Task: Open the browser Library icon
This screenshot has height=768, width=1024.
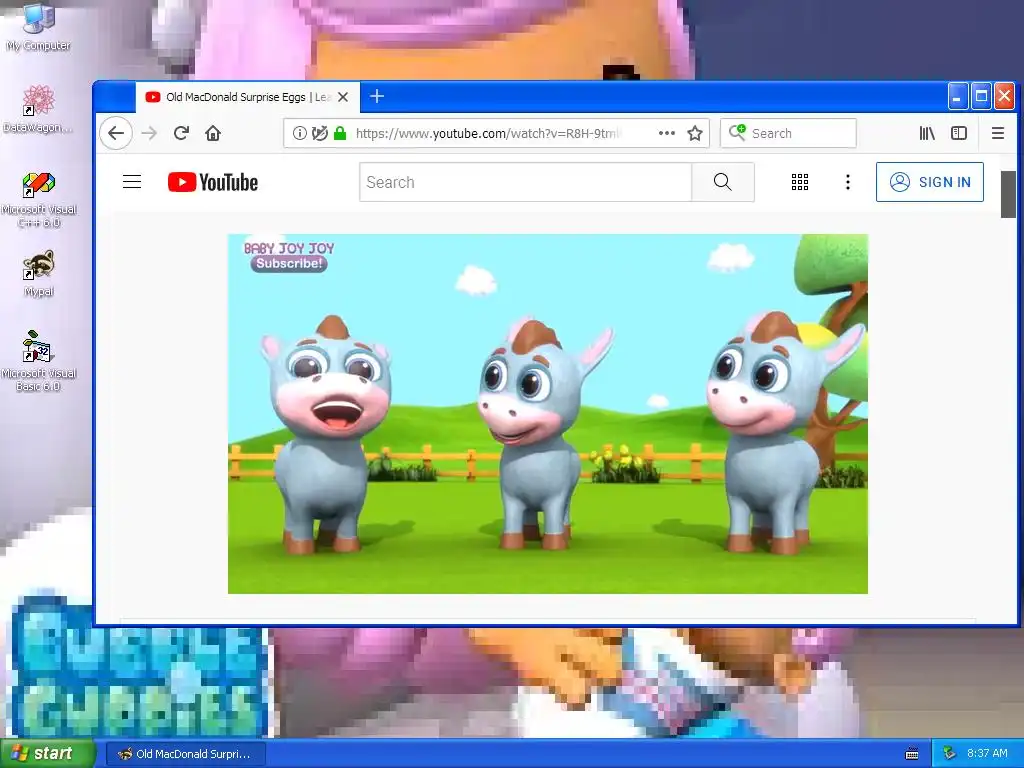Action: (927, 133)
